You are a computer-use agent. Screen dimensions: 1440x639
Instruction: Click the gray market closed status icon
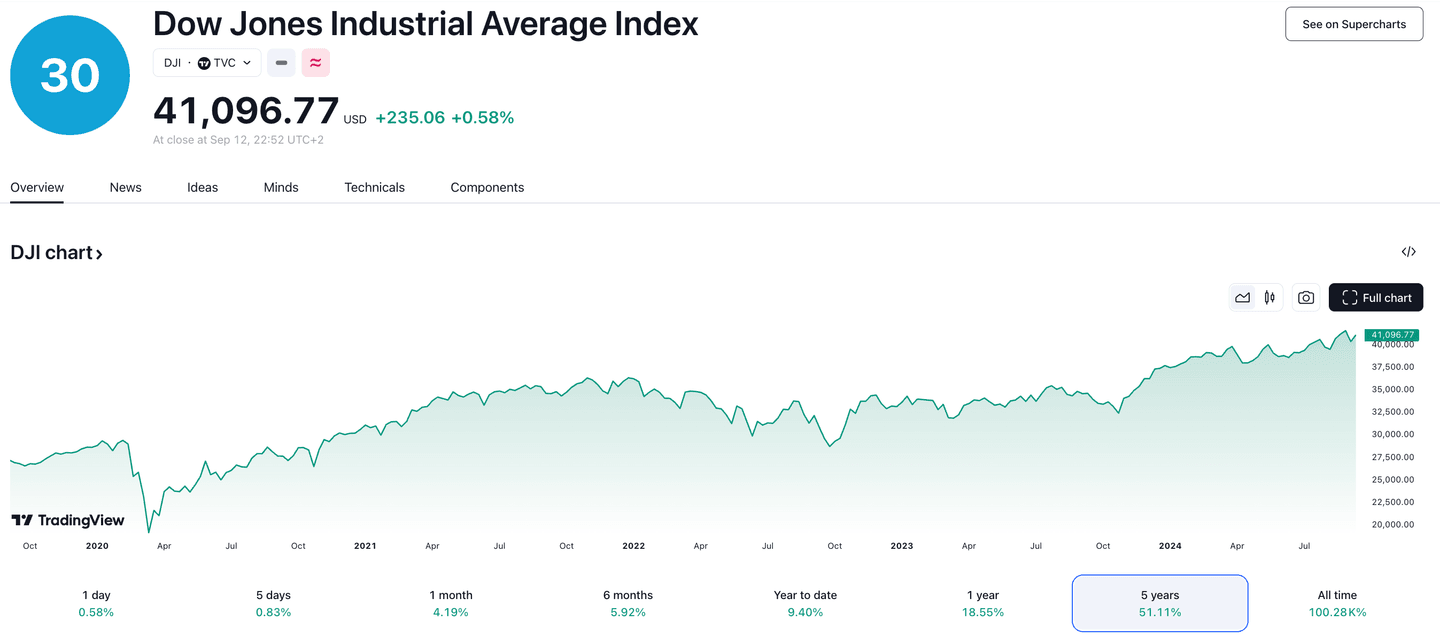coord(281,62)
